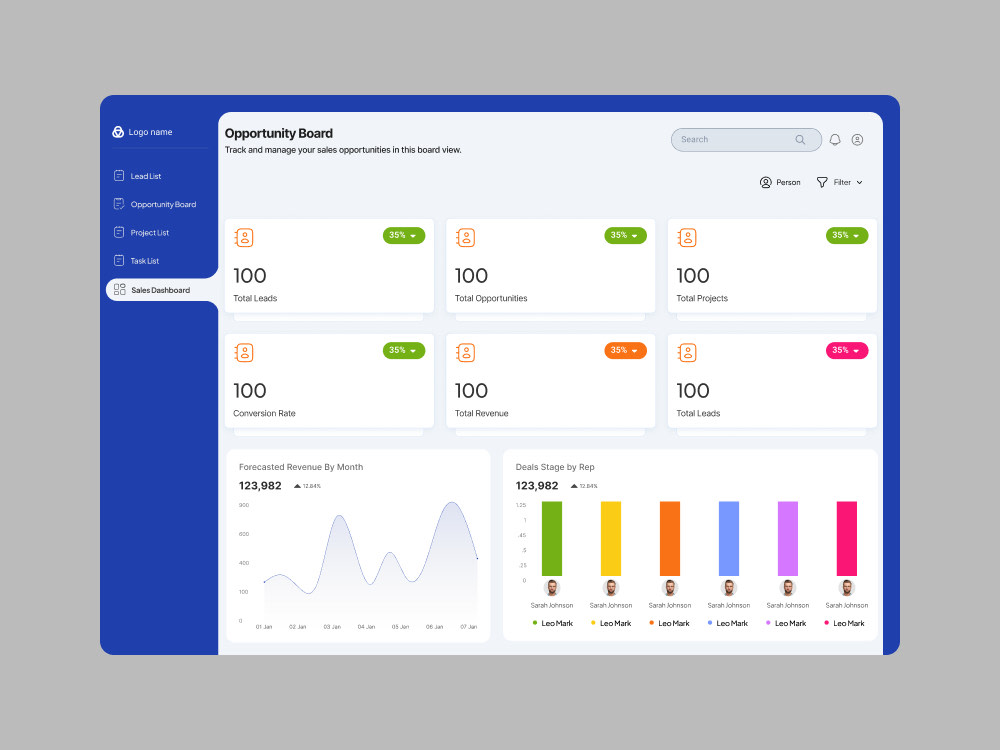The height and width of the screenshot is (750, 1000).
Task: Click contact-book icon on Total Opportunities card
Action: coord(466,238)
